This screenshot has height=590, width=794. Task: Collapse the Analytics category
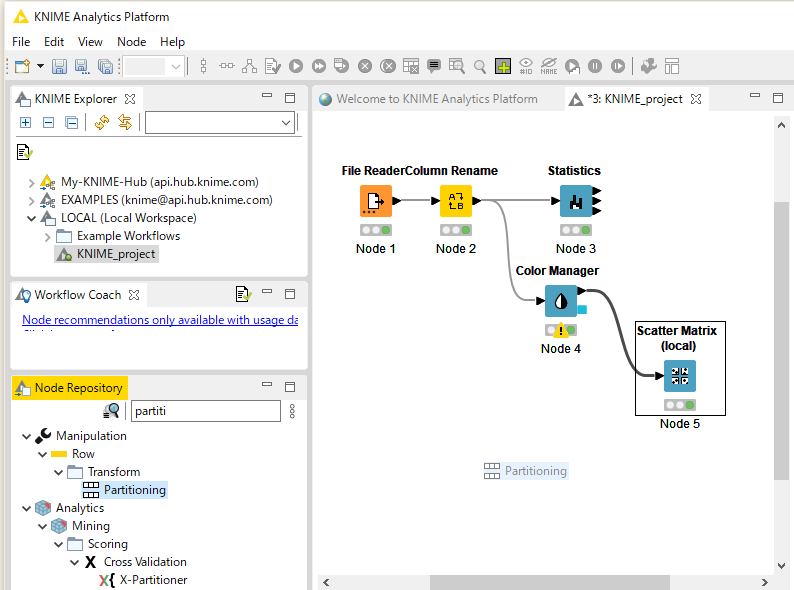[x=26, y=508]
